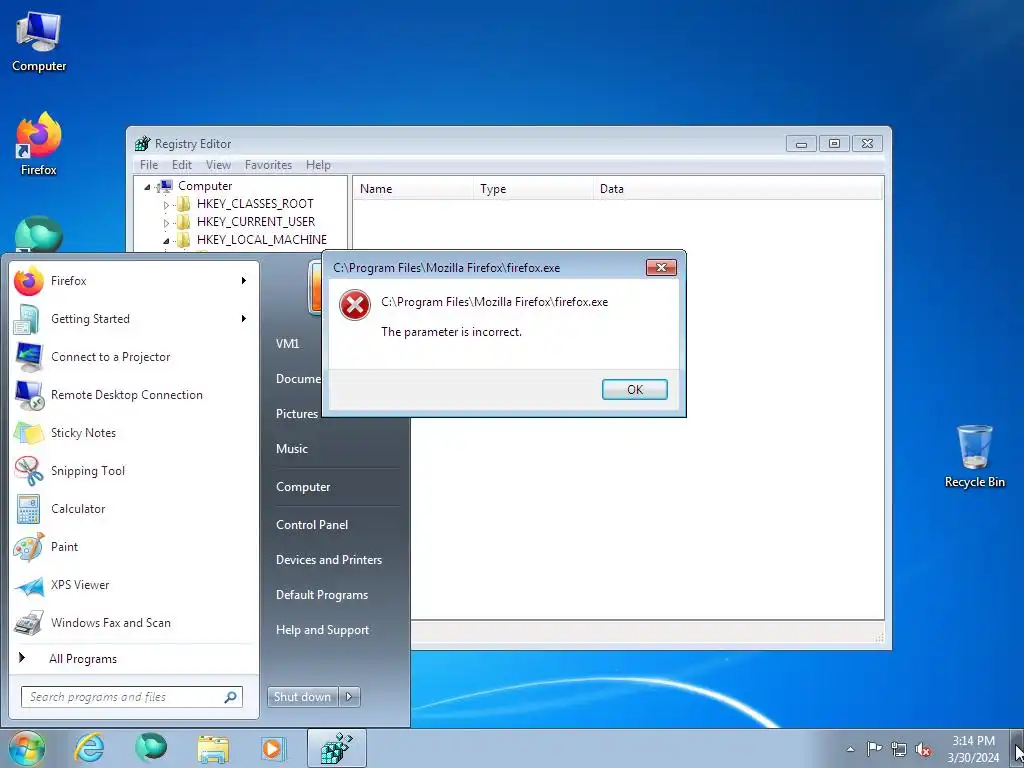Close the firefox.exe error dialog with X
Image resolution: width=1024 pixels, height=768 pixels.
(661, 268)
